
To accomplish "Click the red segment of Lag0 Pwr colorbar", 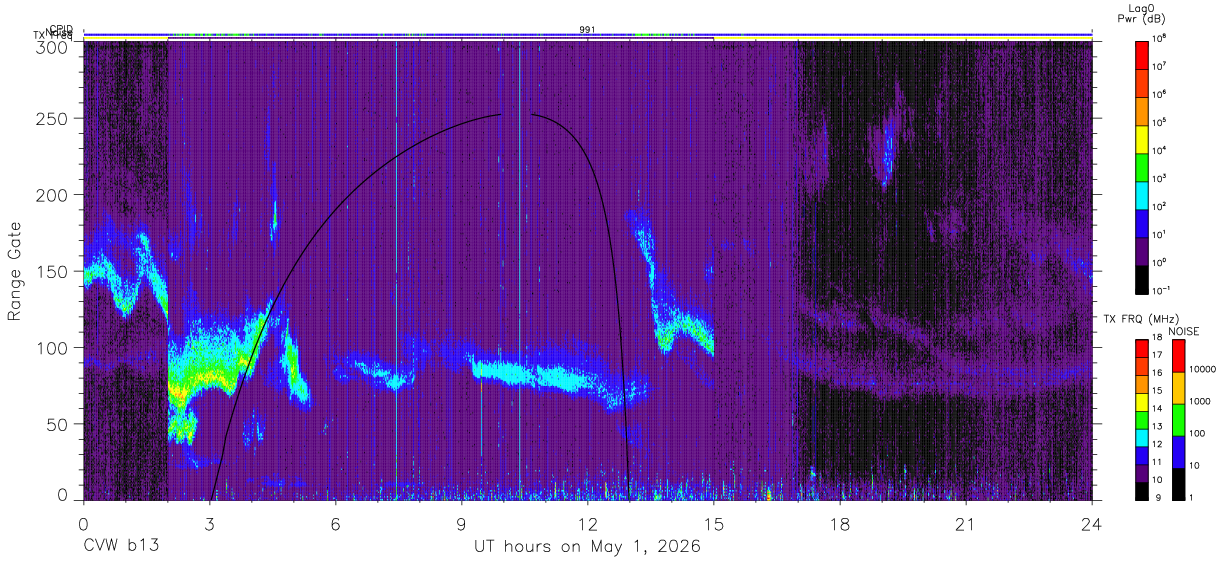I will (x=1143, y=53).
